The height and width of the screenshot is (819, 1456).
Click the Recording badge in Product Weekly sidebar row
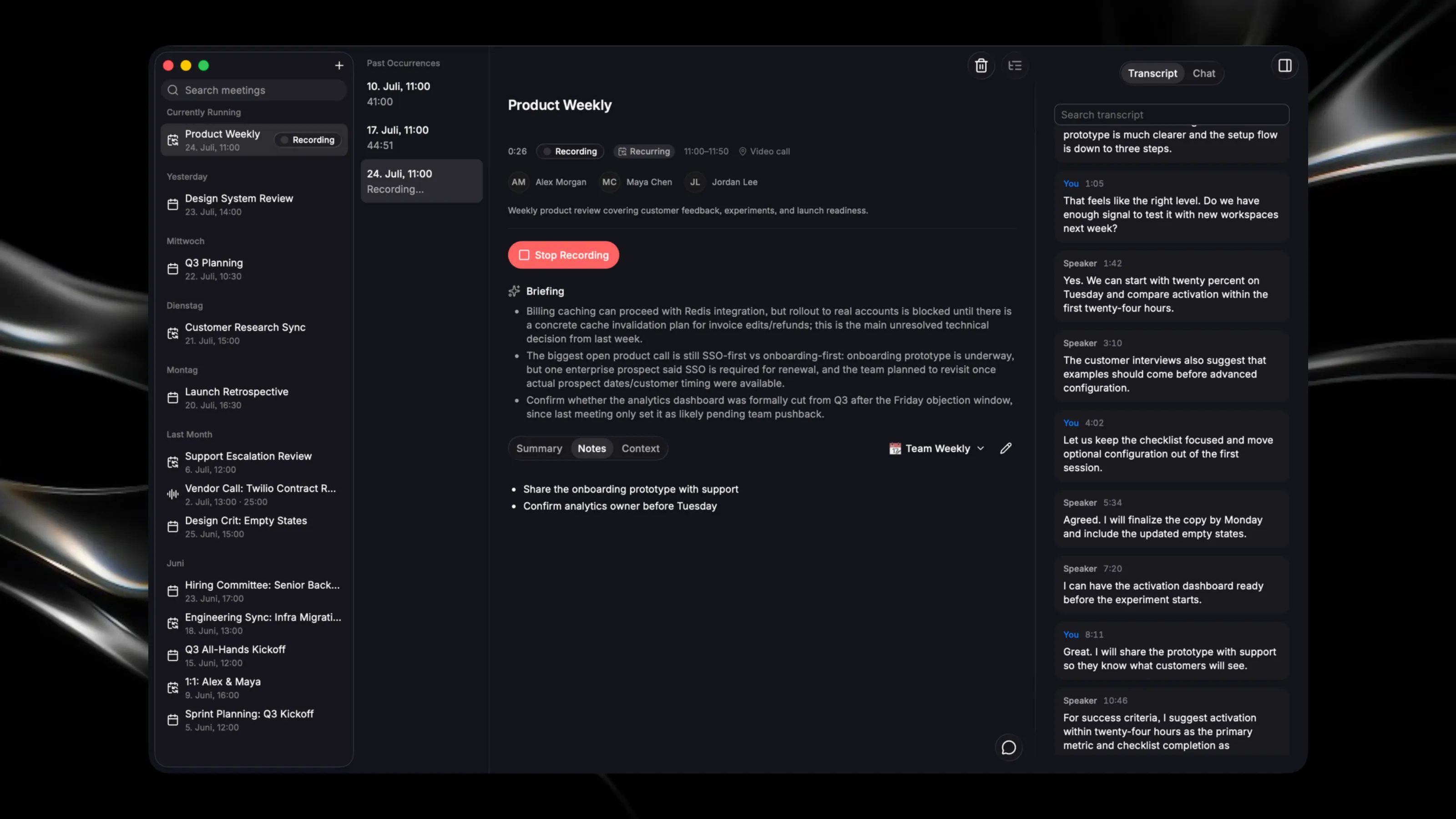(x=308, y=140)
